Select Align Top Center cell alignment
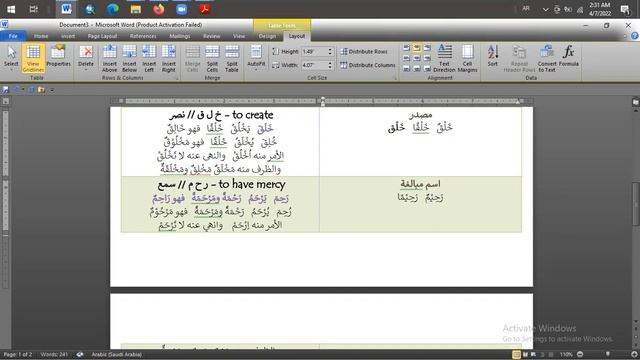The image size is (640, 360). tap(417, 48)
